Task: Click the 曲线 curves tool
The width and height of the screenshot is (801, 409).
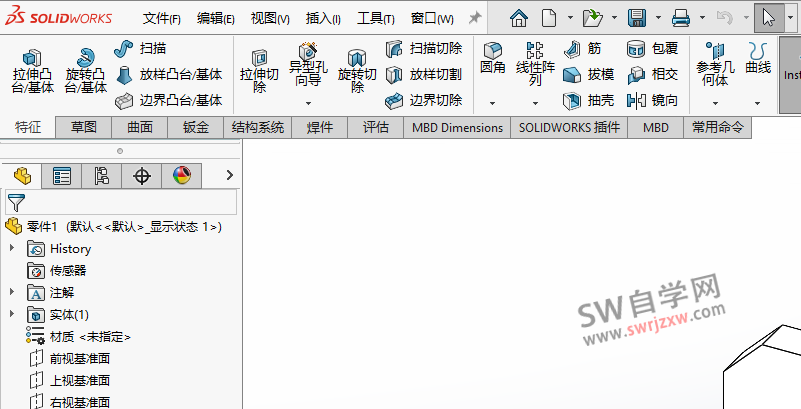Action: [758, 58]
